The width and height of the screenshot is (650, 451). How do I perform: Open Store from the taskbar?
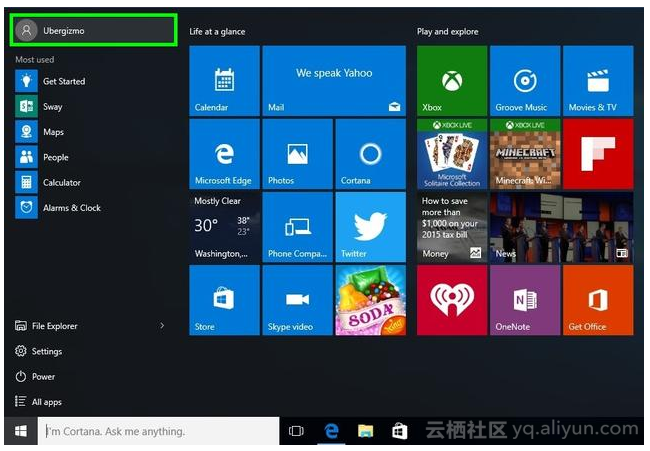pos(399,431)
